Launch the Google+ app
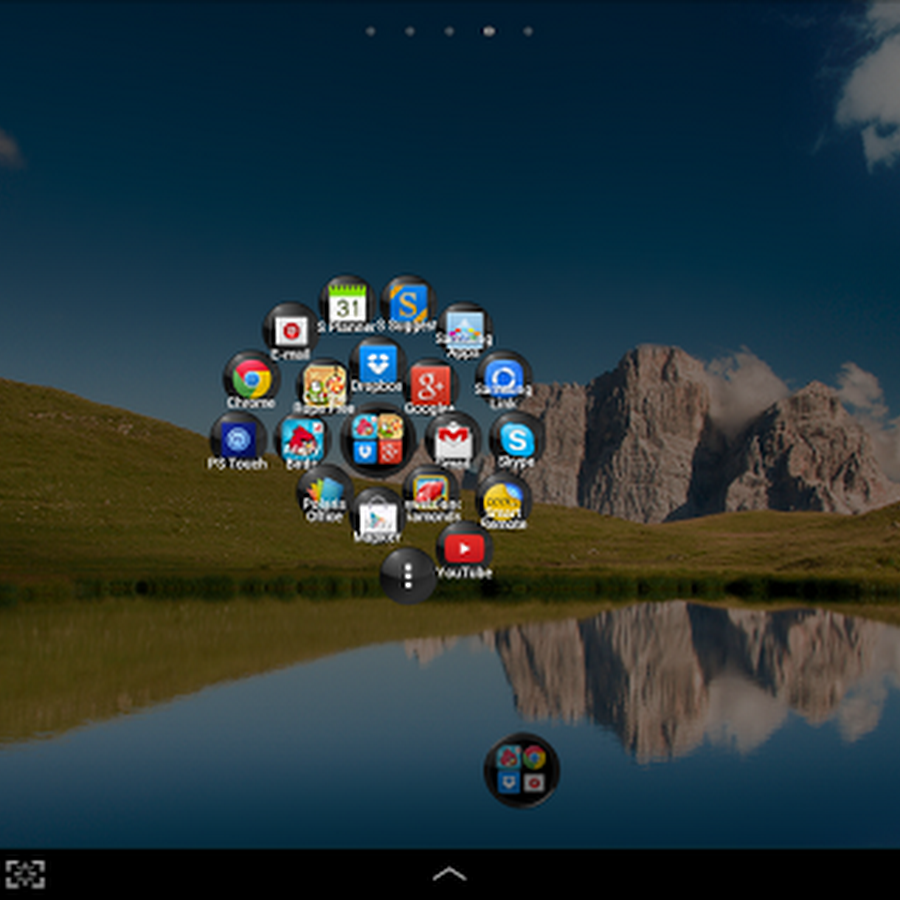Screen dimensions: 900x900 click(x=430, y=386)
